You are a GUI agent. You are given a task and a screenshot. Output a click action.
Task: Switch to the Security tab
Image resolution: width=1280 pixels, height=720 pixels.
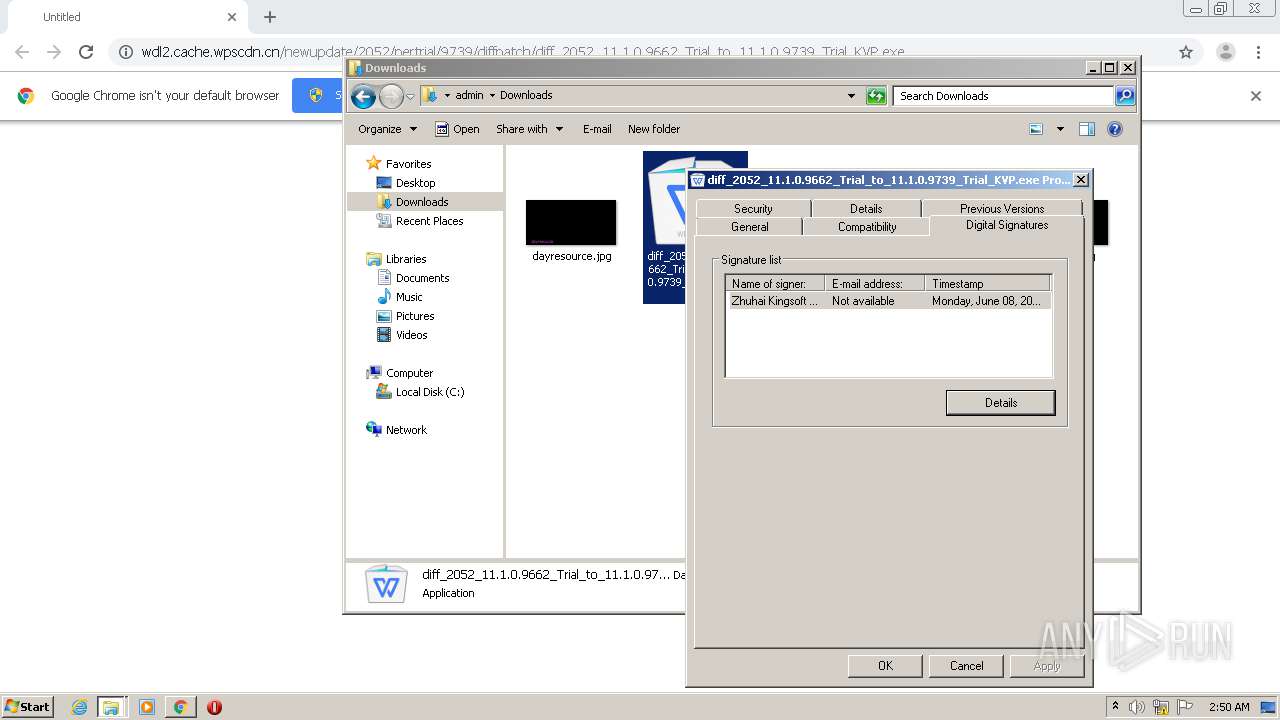753,209
